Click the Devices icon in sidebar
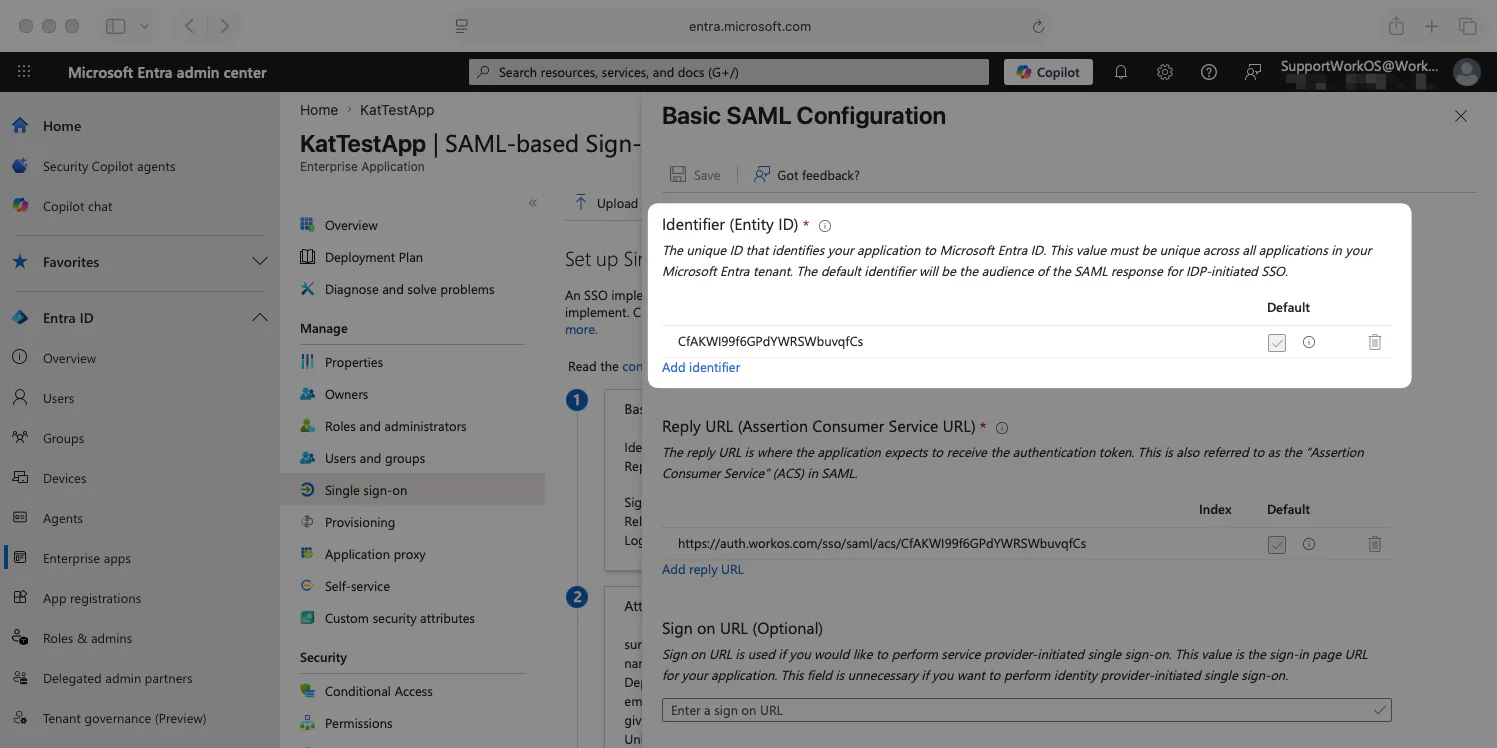The image size is (1497, 748). click(x=20, y=478)
